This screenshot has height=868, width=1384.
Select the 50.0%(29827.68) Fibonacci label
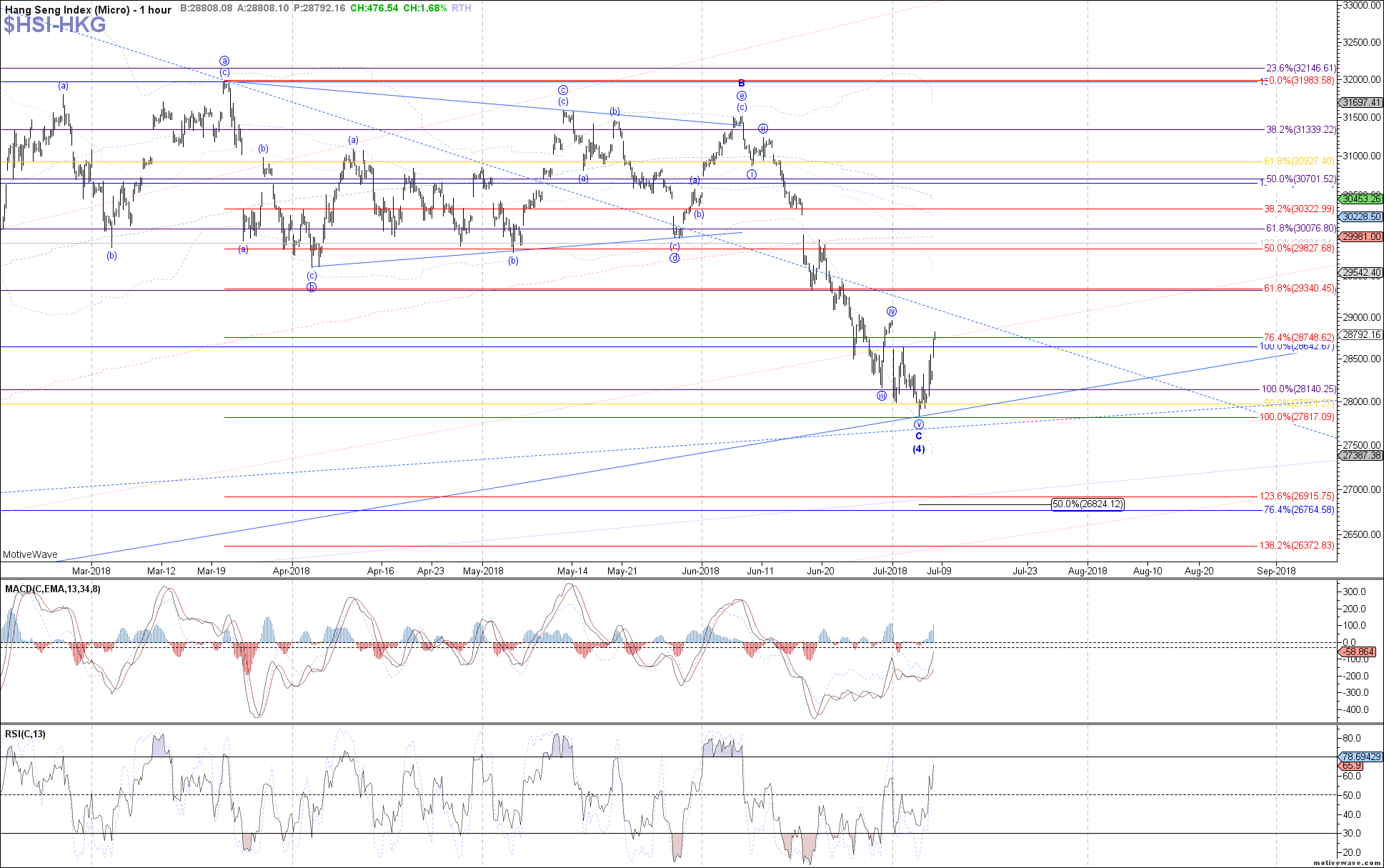1299,249
